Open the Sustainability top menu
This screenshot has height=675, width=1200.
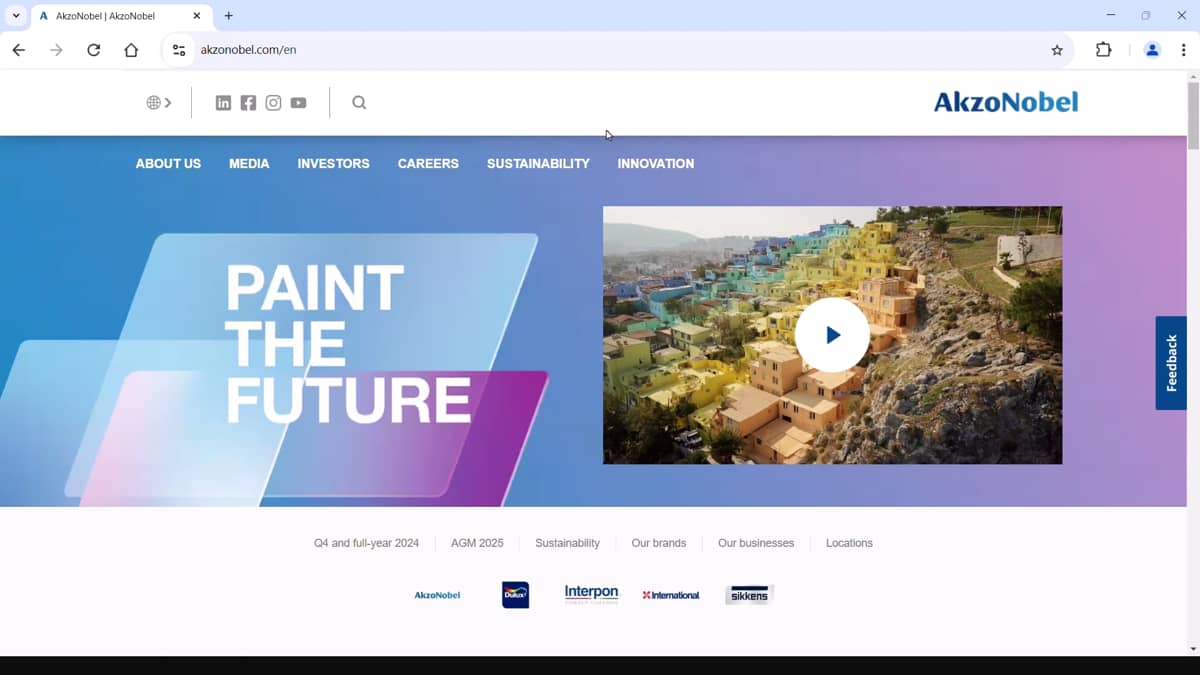point(538,163)
